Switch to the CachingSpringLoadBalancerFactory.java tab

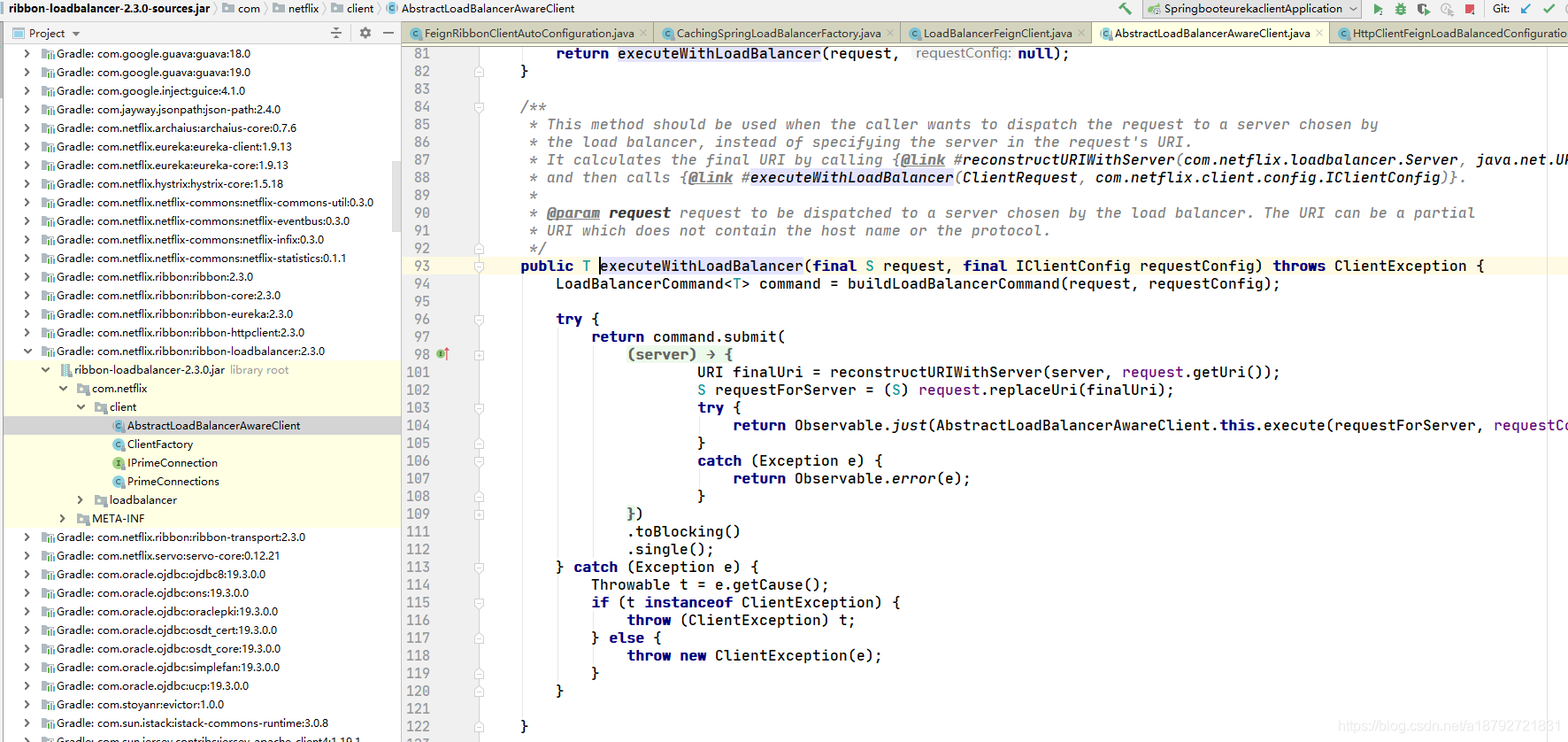click(779, 33)
